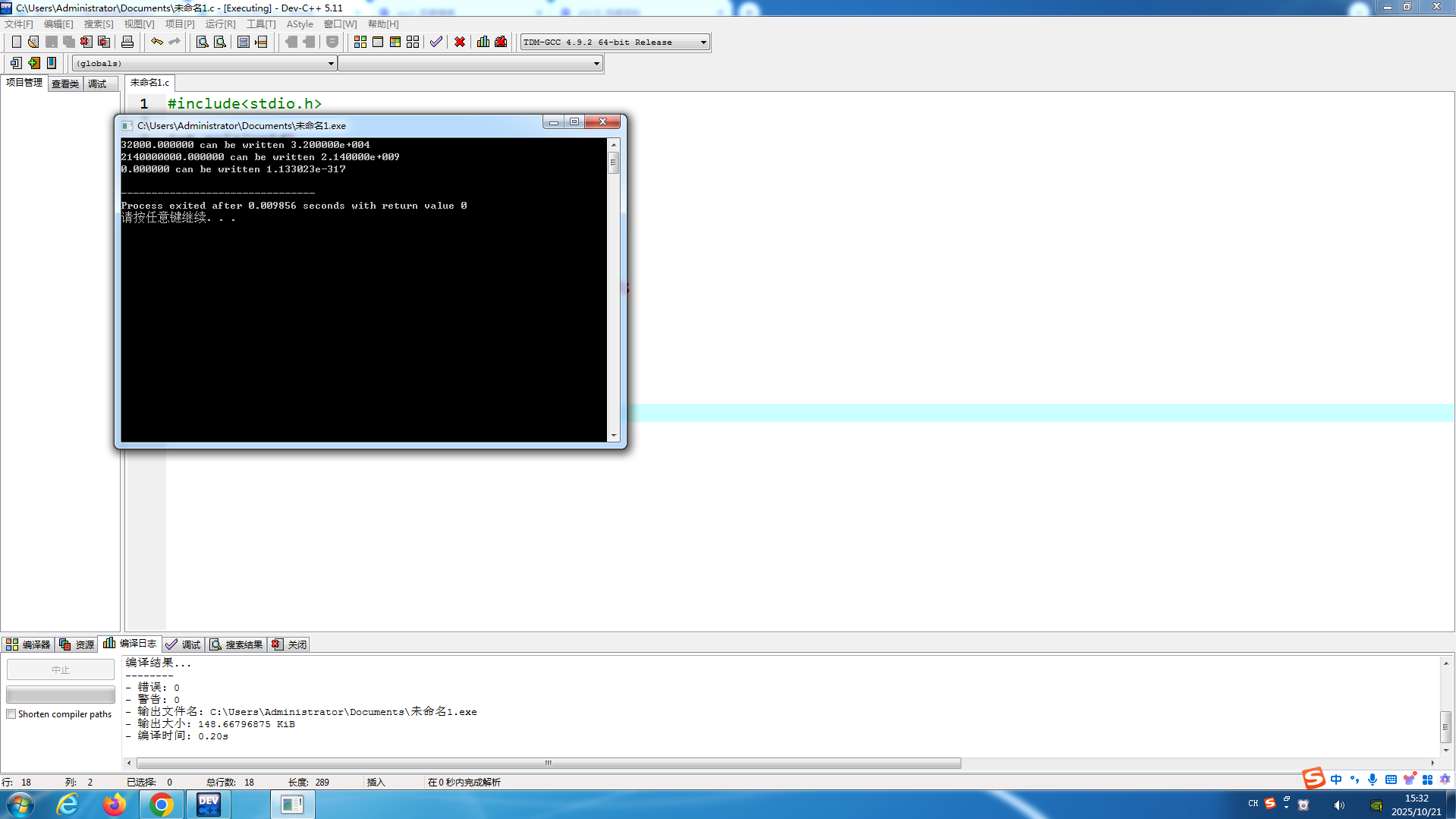Open Firefox from the taskbar

tap(115, 805)
